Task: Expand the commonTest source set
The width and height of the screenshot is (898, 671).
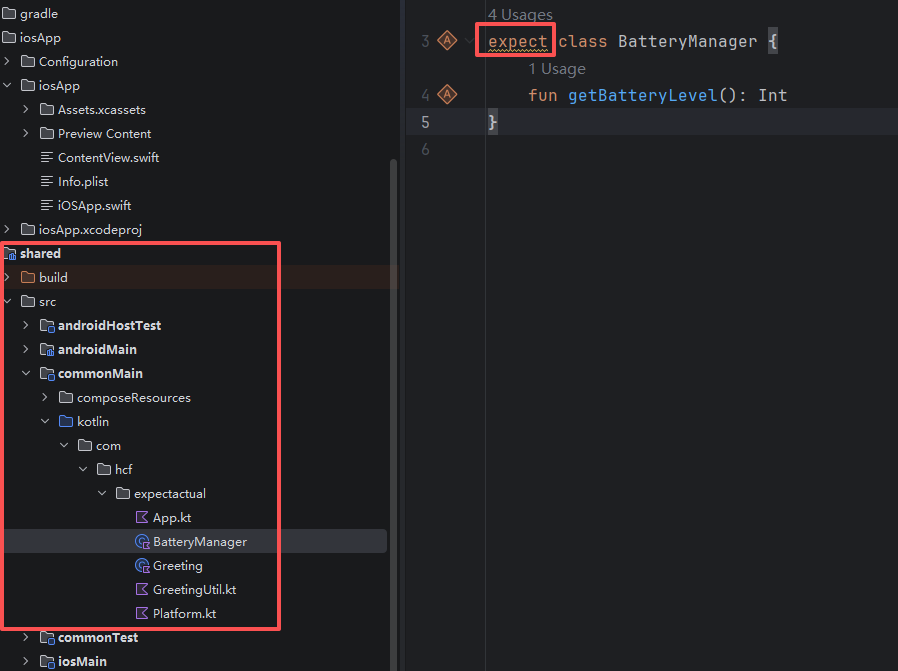Action: point(26,637)
